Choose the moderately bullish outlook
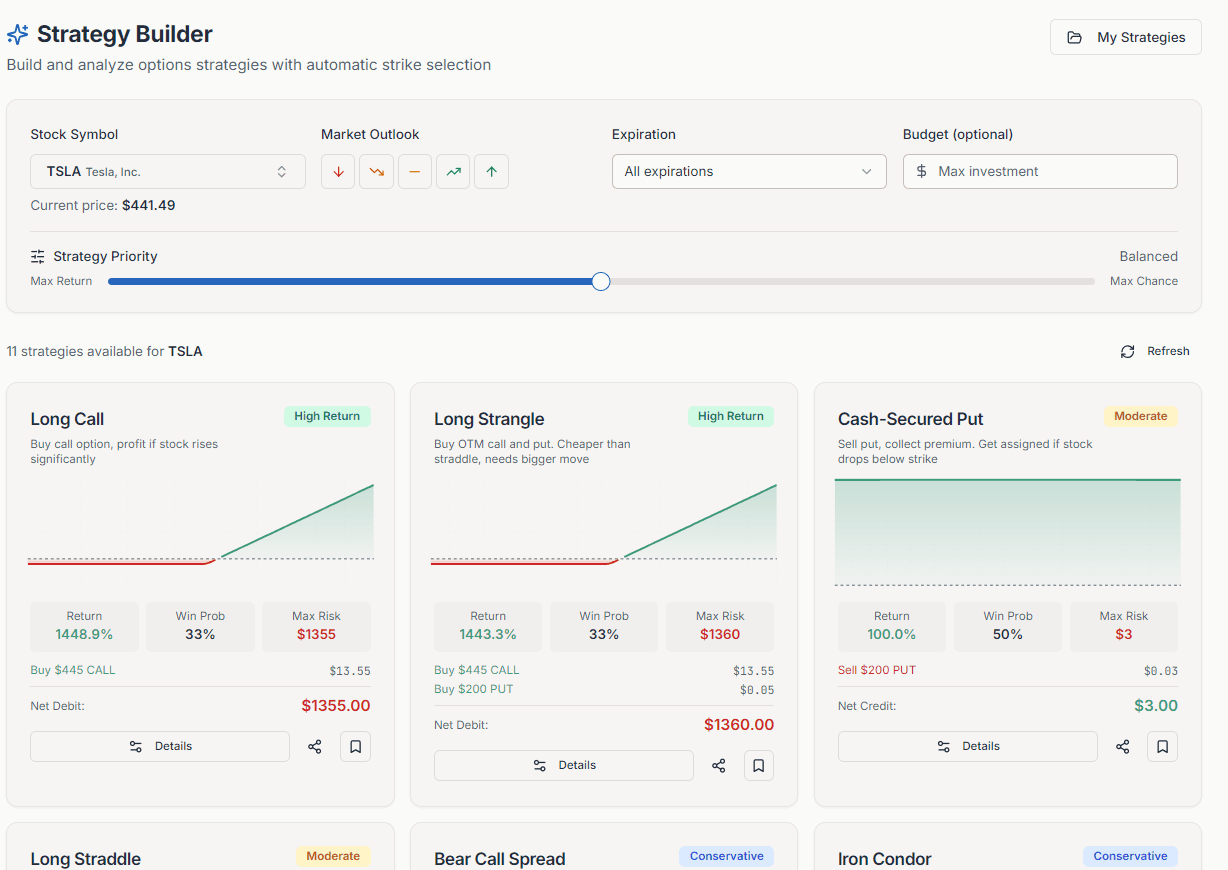This screenshot has height=870, width=1228. 453,172
